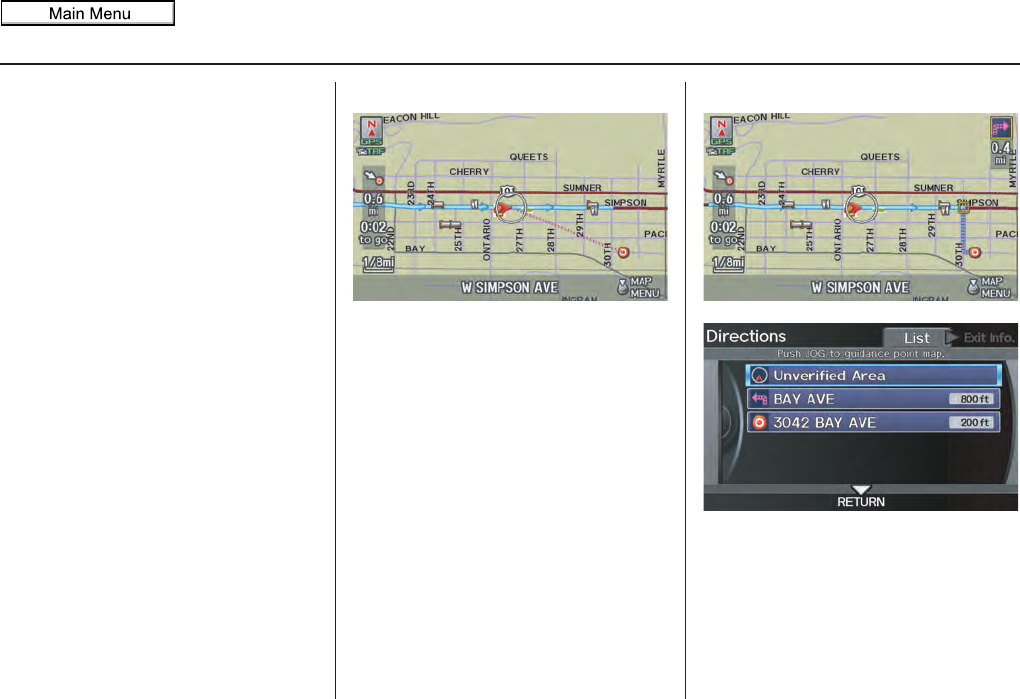This screenshot has width=1020, height=699.
Task: Select the 3042 BAY AVE destination row
Action: click(x=874, y=423)
